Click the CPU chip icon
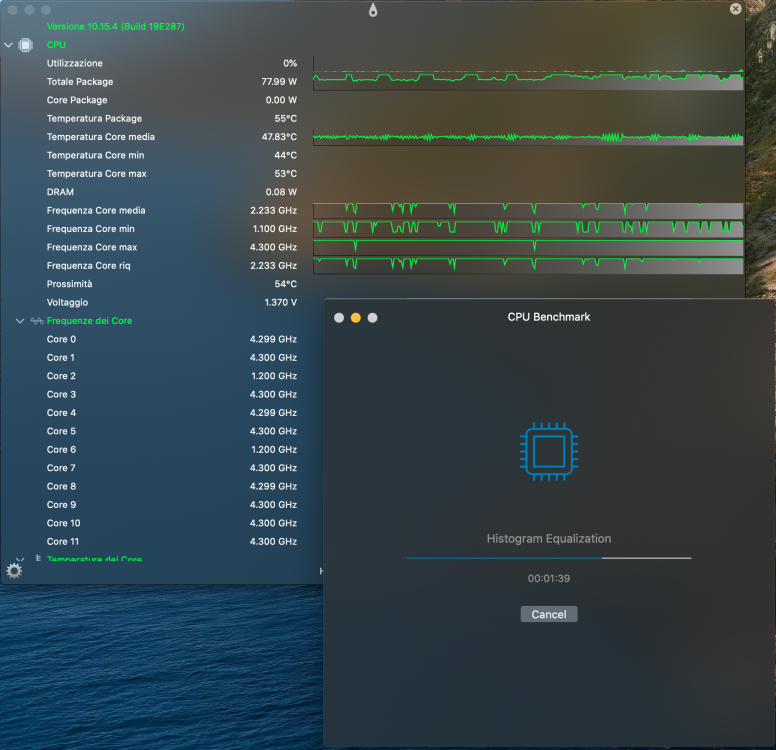The image size is (776, 750). click(x=25, y=45)
